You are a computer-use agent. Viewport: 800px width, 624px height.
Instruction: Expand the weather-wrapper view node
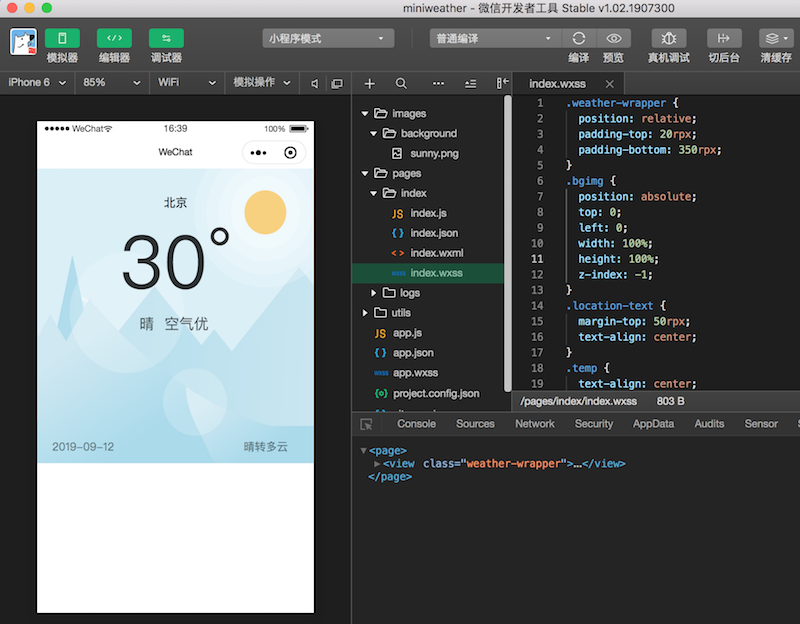(x=377, y=464)
